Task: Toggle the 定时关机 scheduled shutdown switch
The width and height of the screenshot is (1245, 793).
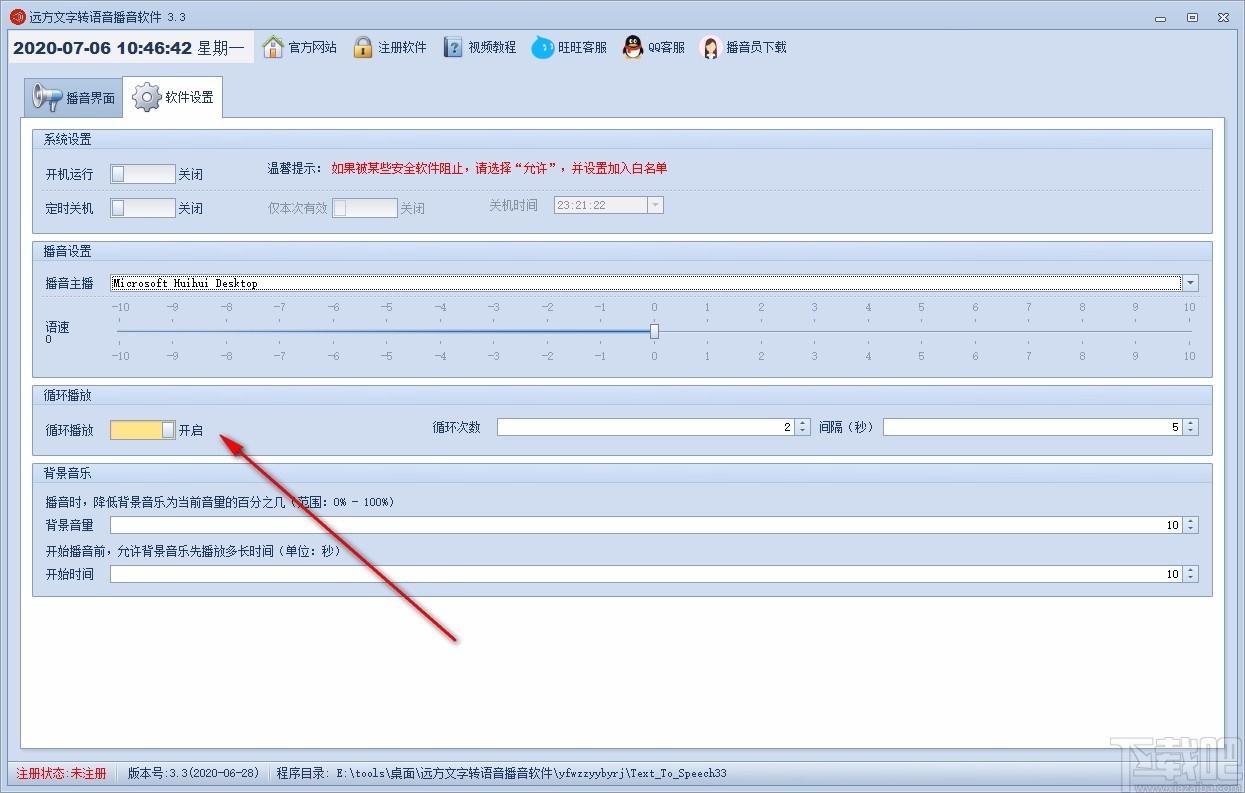Action: click(x=143, y=208)
